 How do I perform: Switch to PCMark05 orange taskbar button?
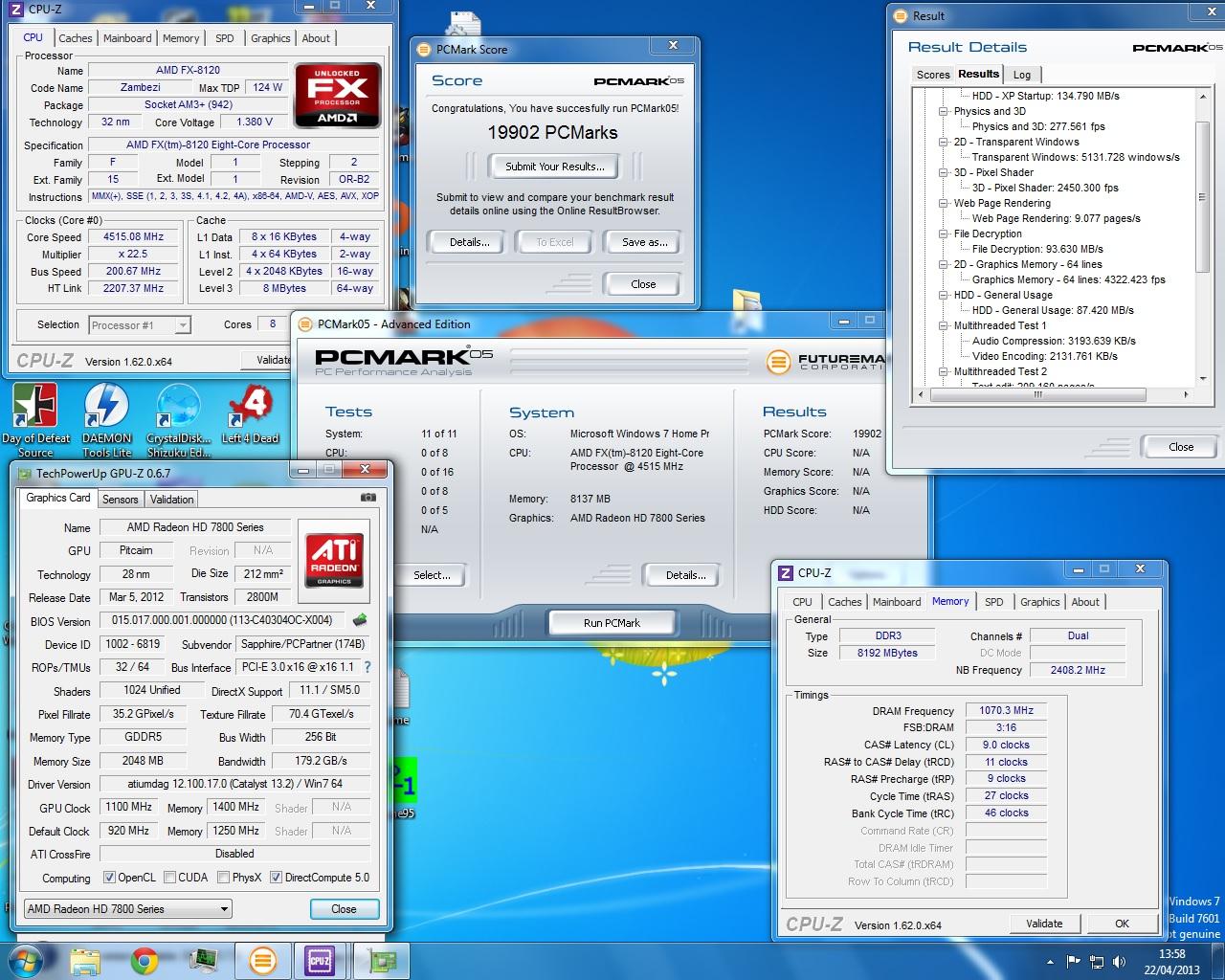tap(263, 960)
